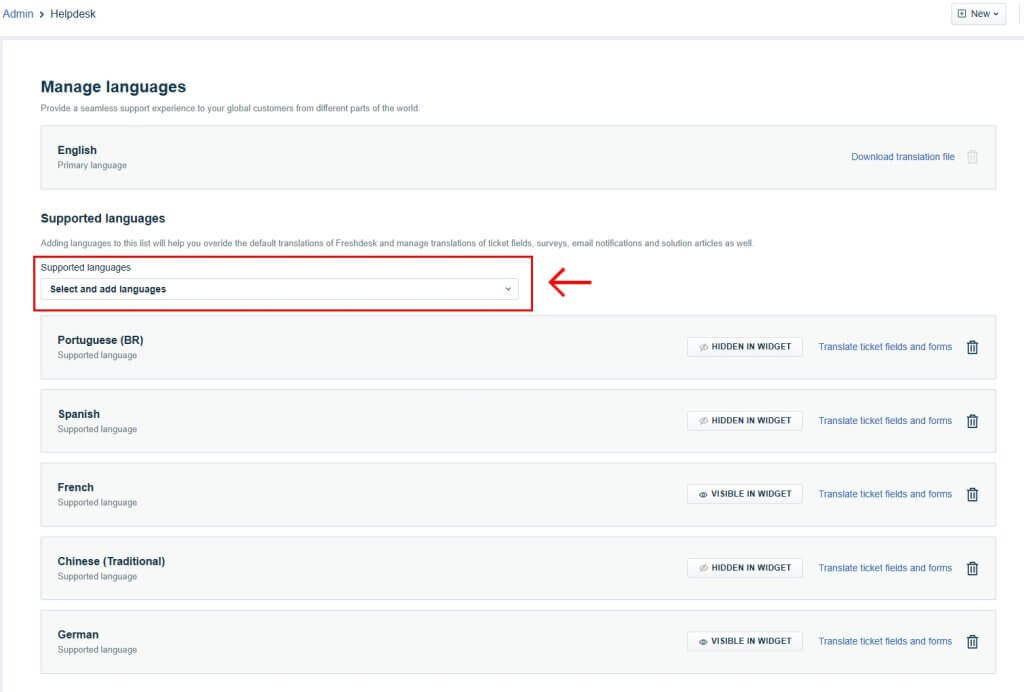The width and height of the screenshot is (1024, 692).
Task: Click the Supported languages selection field
Action: tap(280, 288)
